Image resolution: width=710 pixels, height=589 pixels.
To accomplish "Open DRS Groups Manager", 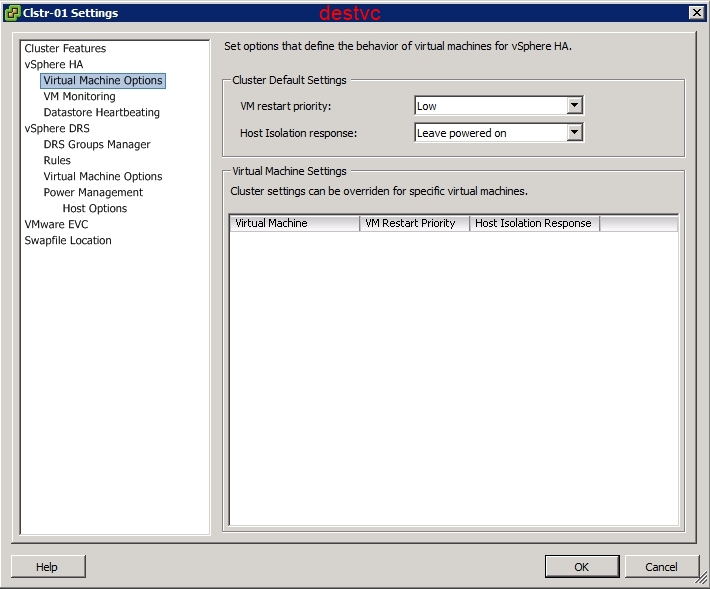I will tap(97, 144).
